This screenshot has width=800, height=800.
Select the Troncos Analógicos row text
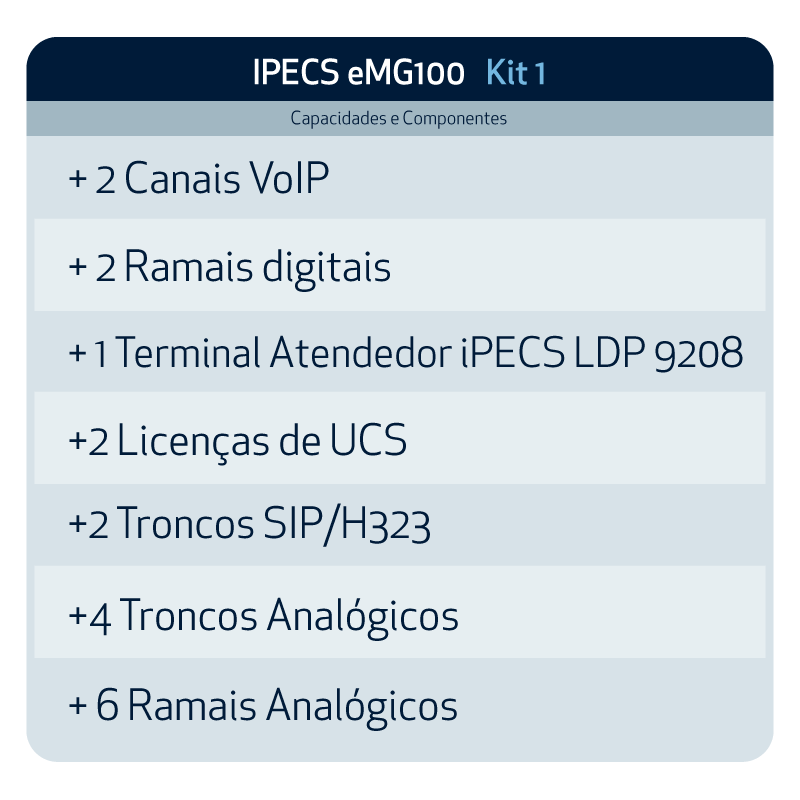click(x=289, y=616)
